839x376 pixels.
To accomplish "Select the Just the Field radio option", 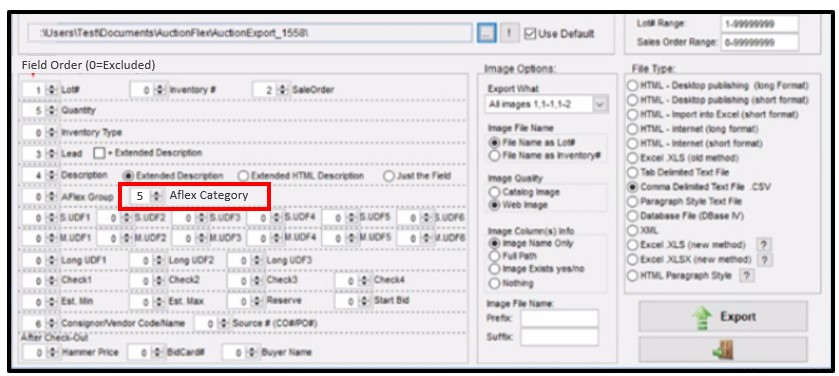I will (x=388, y=175).
